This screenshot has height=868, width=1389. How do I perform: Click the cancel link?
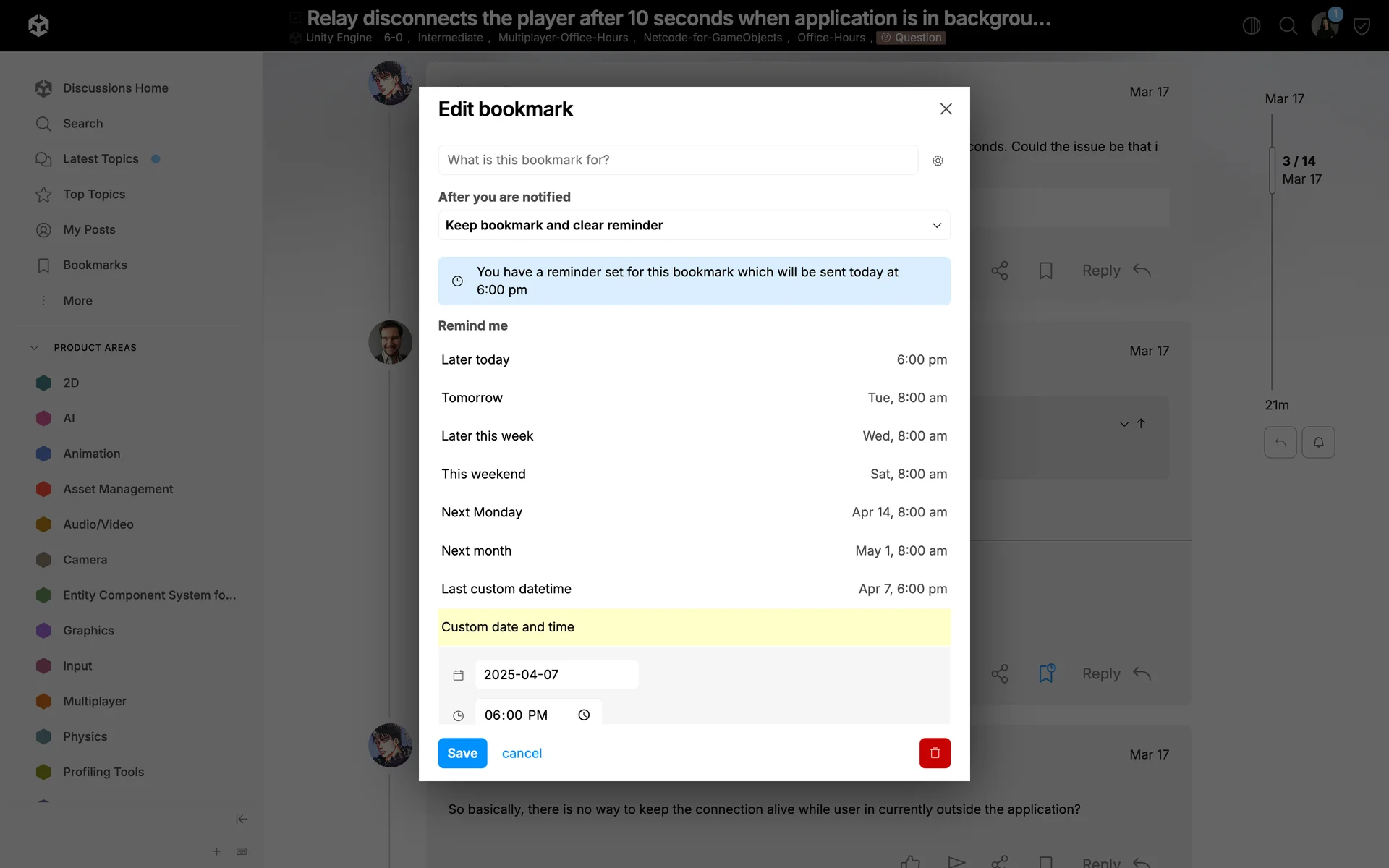pos(522,753)
